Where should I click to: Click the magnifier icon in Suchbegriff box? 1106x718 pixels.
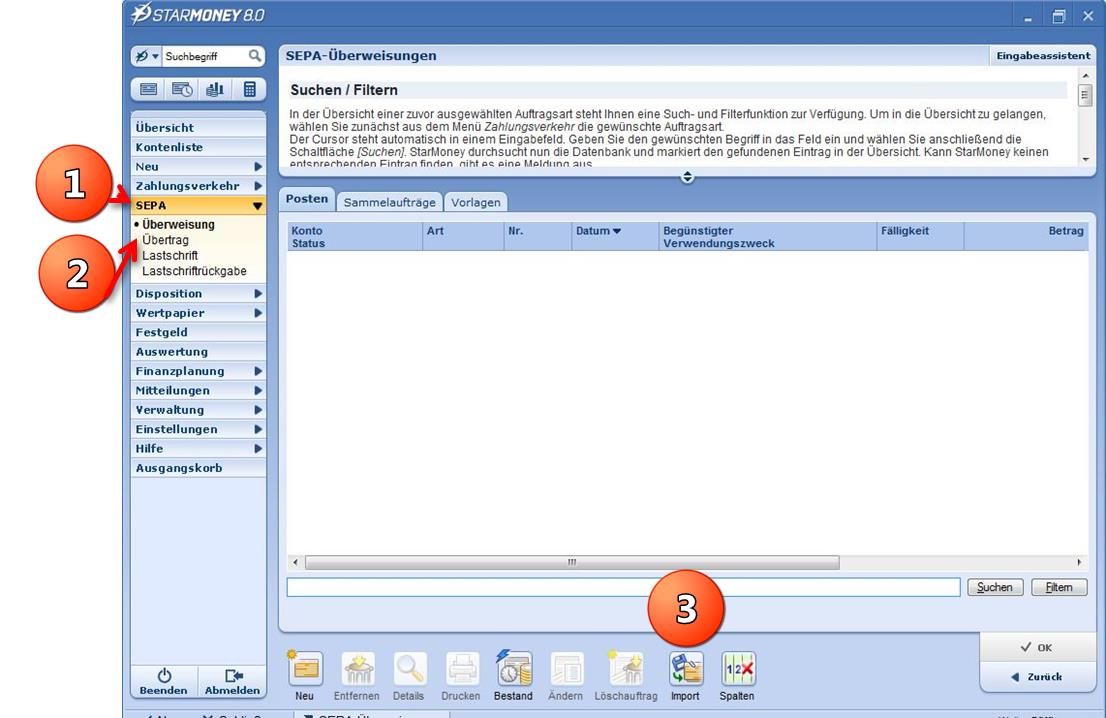255,57
